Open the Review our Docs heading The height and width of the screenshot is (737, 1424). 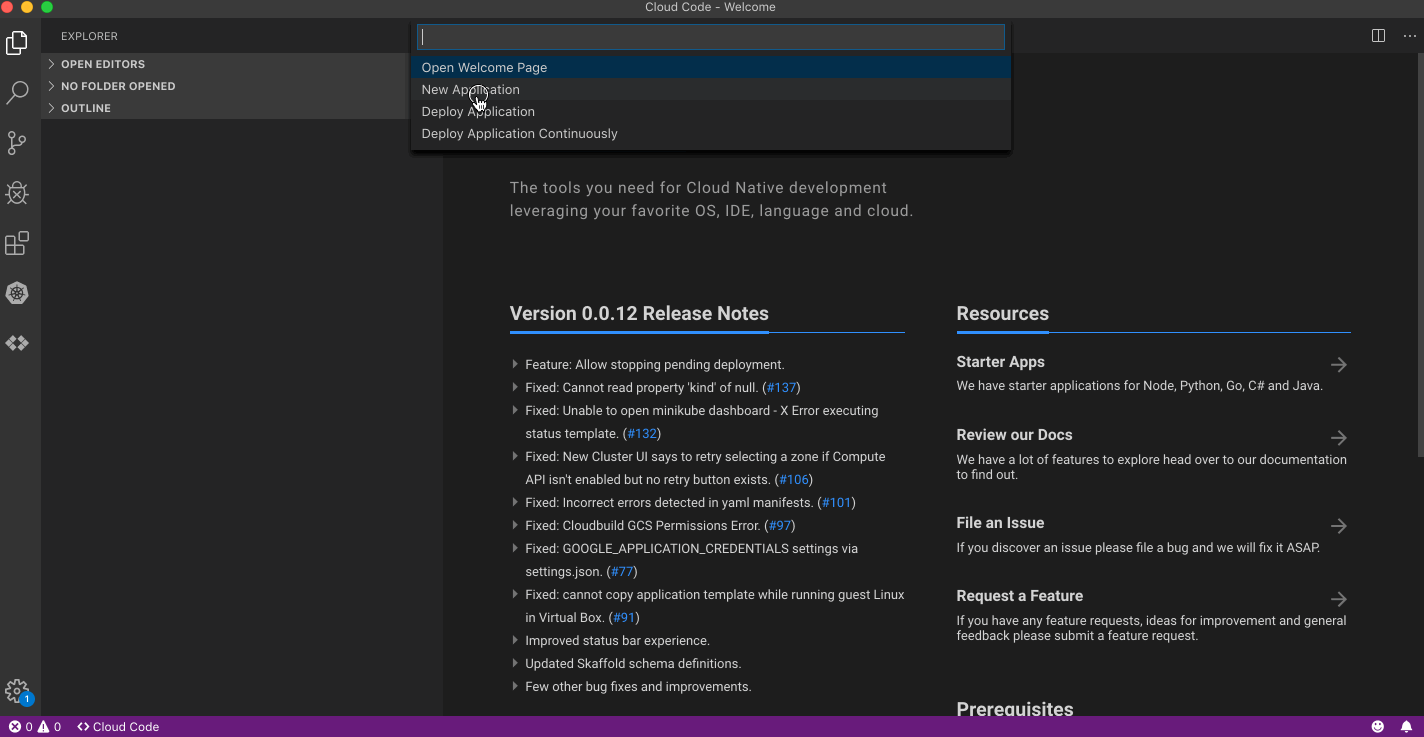pos(1014,435)
